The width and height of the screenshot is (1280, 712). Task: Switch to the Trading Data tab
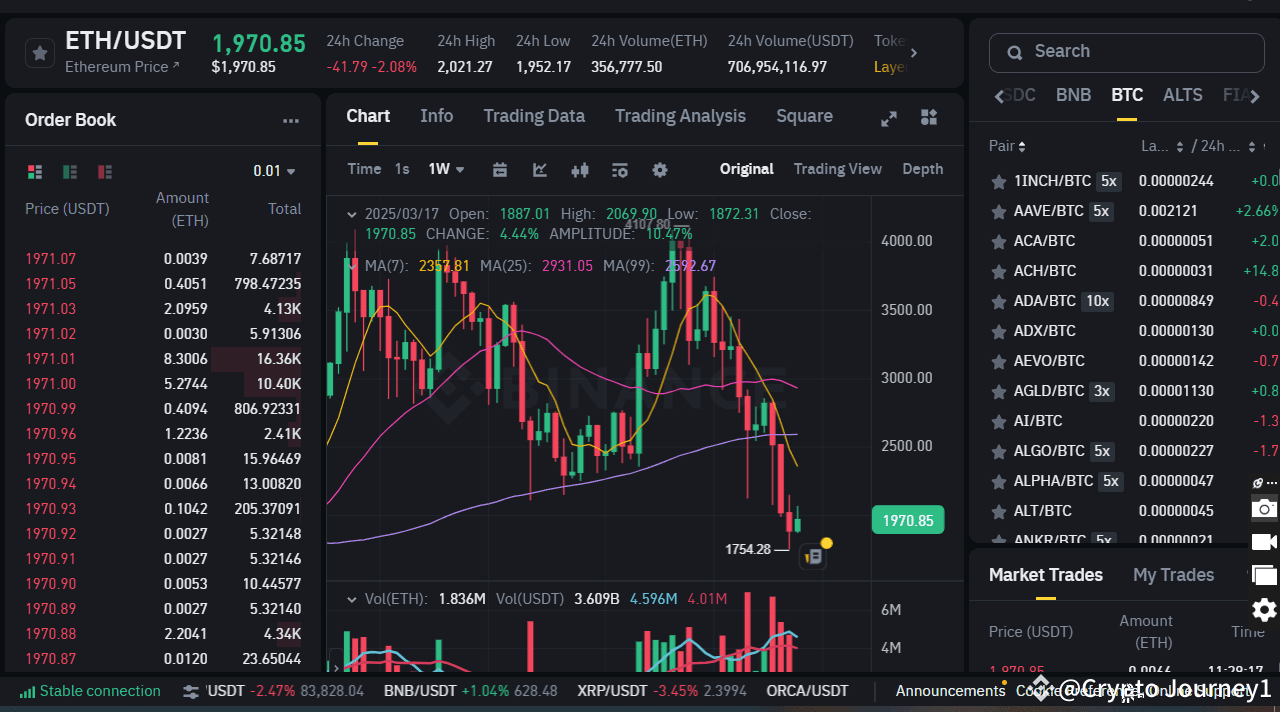pos(533,116)
